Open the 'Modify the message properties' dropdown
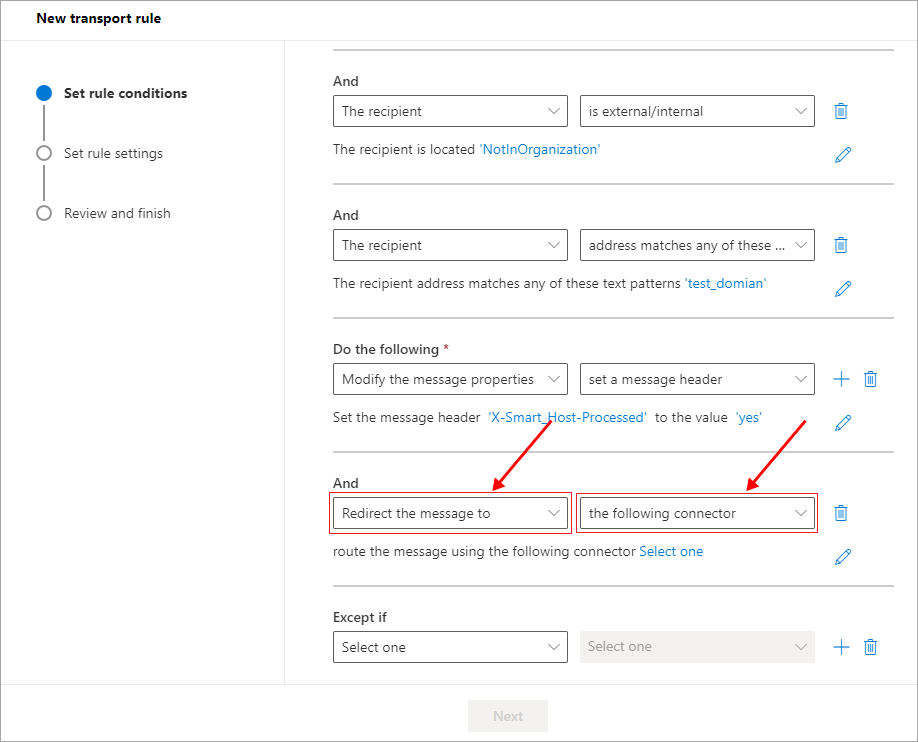Image resolution: width=918 pixels, height=742 pixels. (x=450, y=379)
